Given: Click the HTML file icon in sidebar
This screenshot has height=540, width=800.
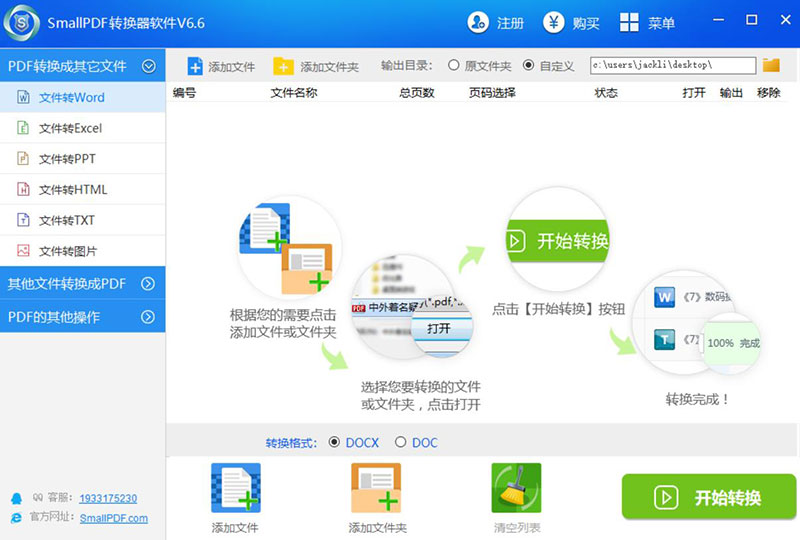Looking at the screenshot, I should pyautogui.click(x=23, y=189).
